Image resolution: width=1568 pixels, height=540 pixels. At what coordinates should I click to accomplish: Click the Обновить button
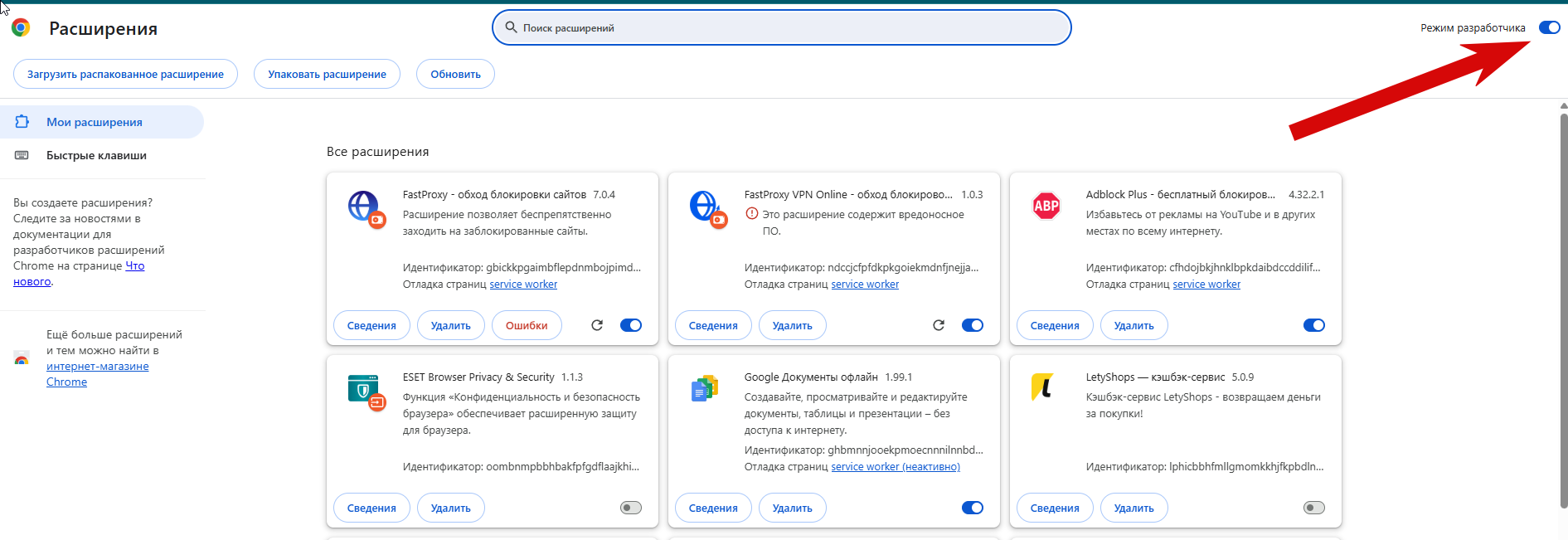(455, 74)
